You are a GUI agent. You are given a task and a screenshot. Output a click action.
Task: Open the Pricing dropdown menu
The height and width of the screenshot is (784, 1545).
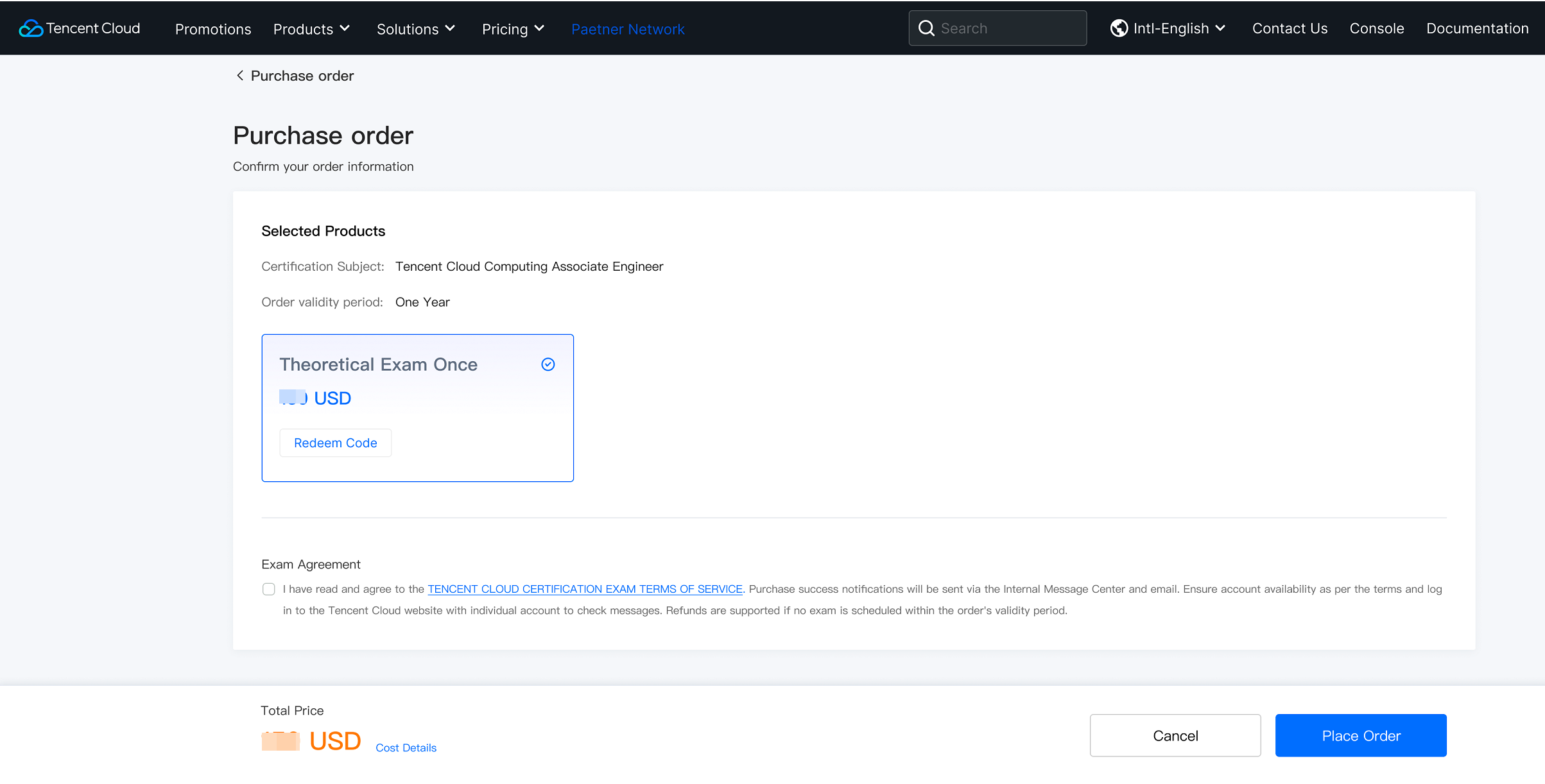(513, 29)
